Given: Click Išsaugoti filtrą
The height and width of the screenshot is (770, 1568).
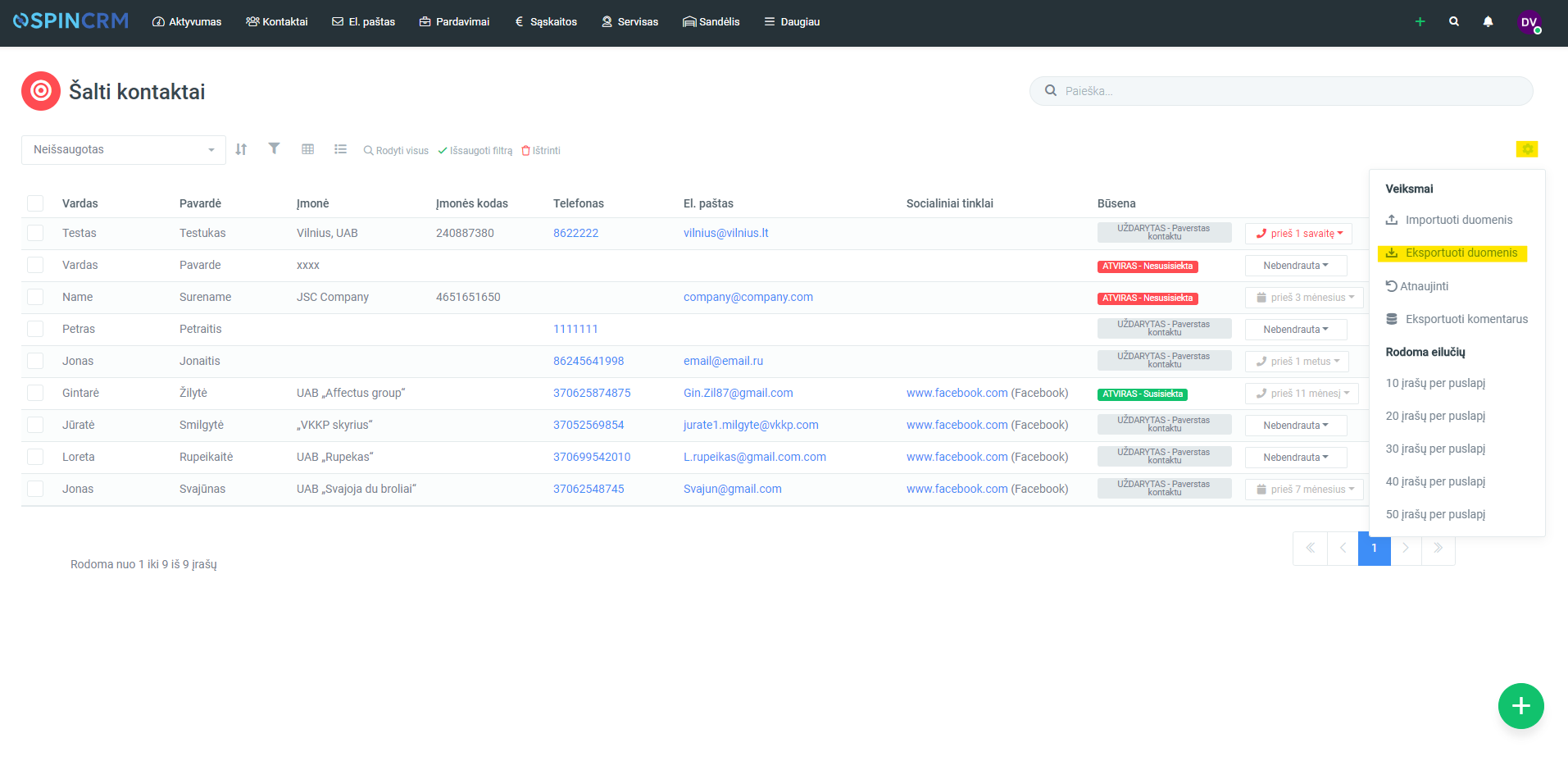Looking at the screenshot, I should 475,151.
